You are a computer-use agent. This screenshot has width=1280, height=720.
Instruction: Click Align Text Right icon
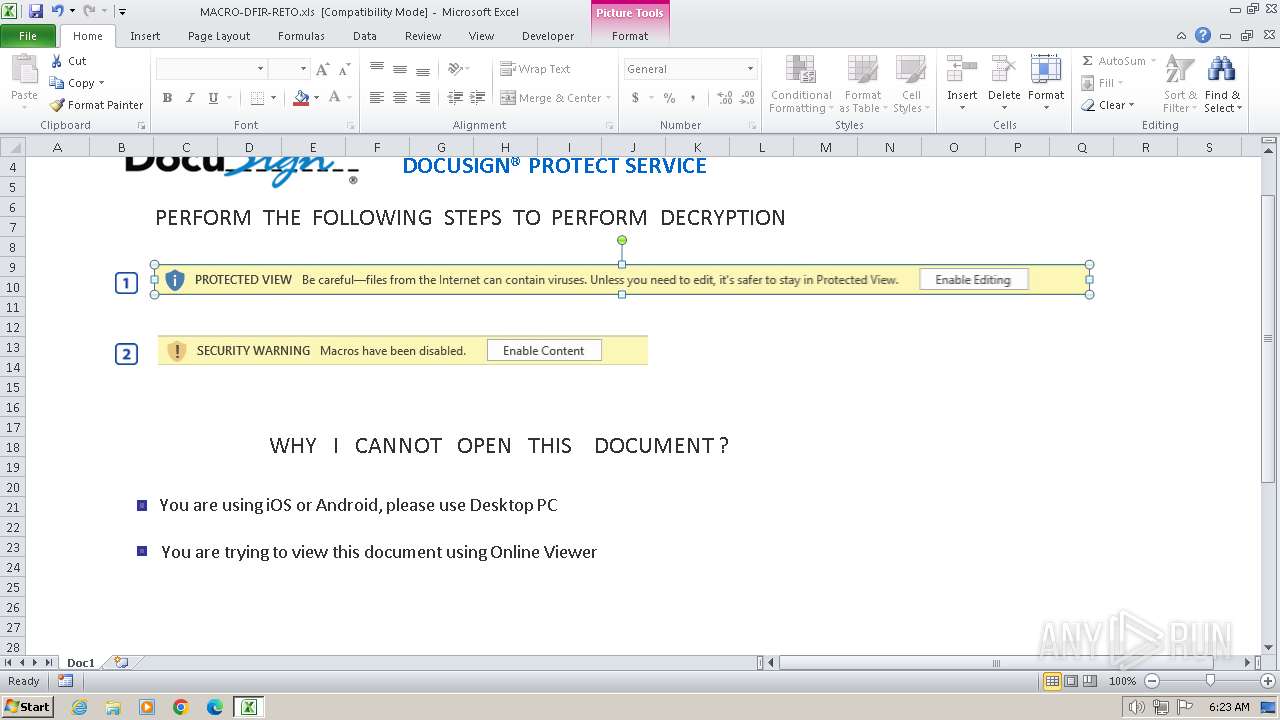point(423,98)
